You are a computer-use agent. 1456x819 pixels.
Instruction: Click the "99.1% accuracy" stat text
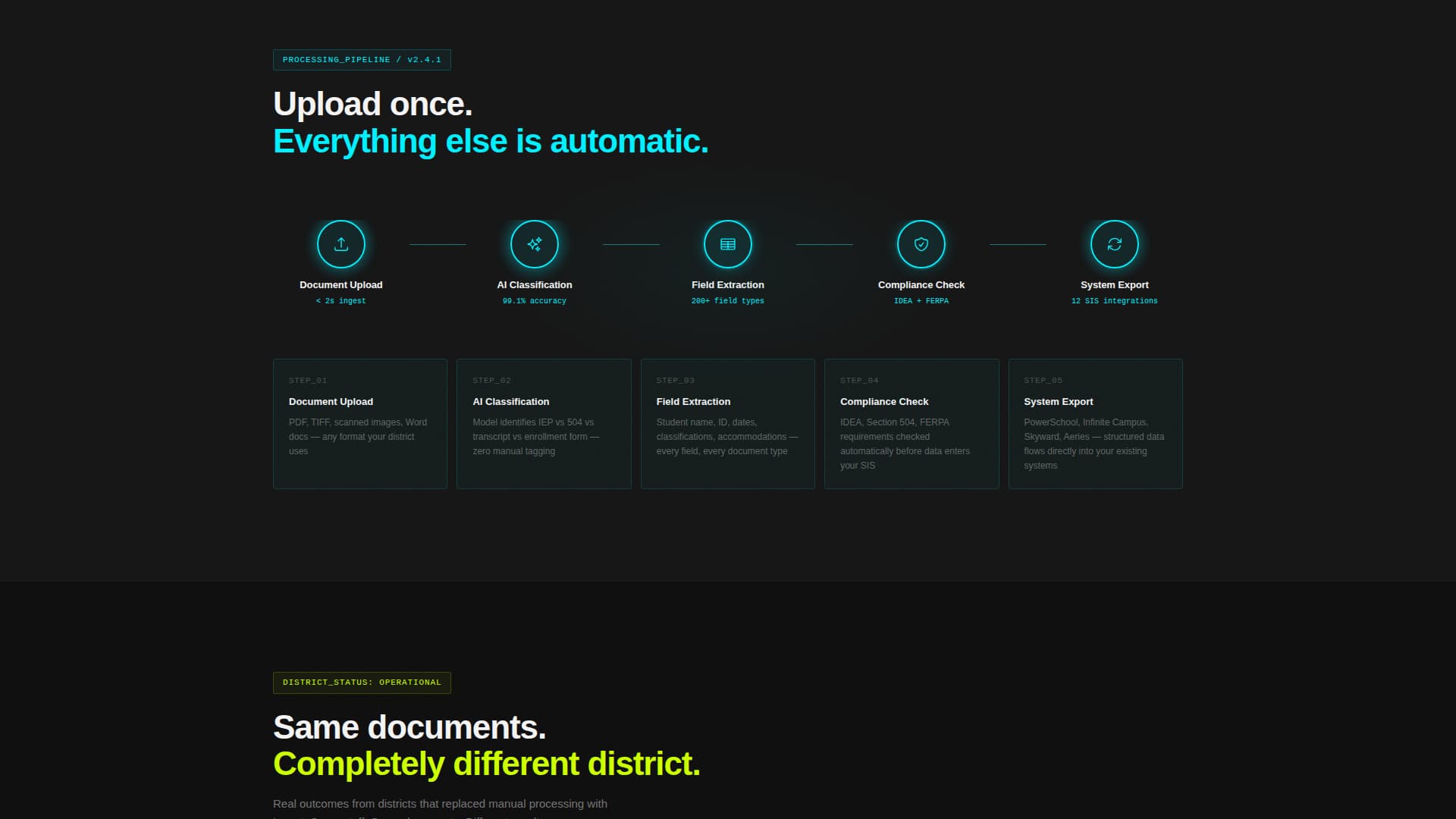point(535,301)
